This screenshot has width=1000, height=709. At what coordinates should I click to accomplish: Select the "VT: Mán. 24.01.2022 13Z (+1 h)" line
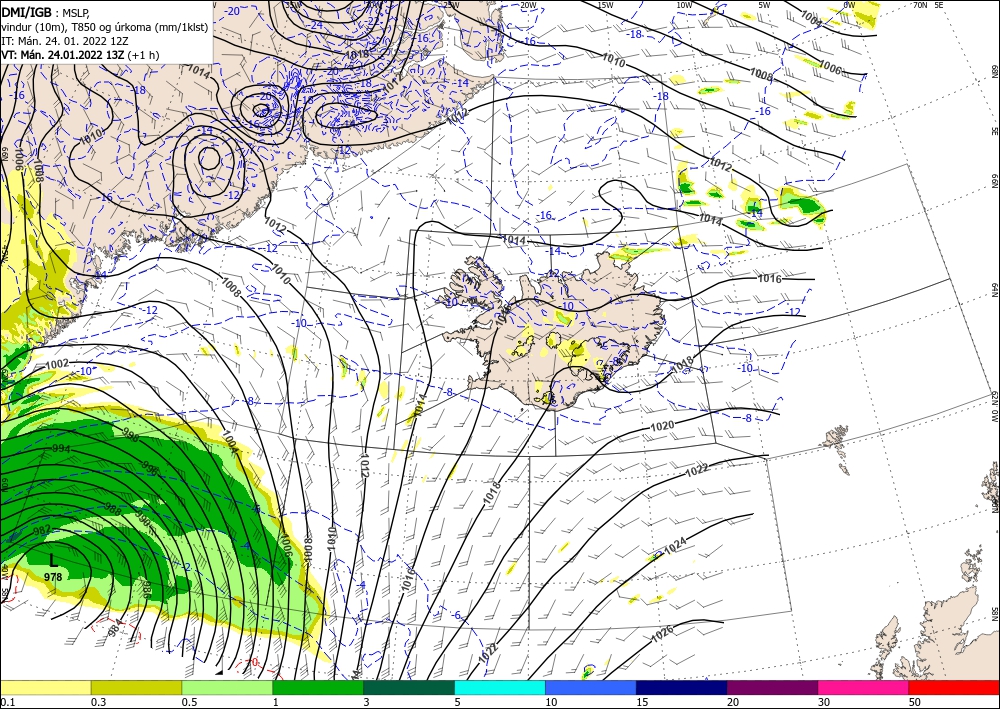(80, 55)
